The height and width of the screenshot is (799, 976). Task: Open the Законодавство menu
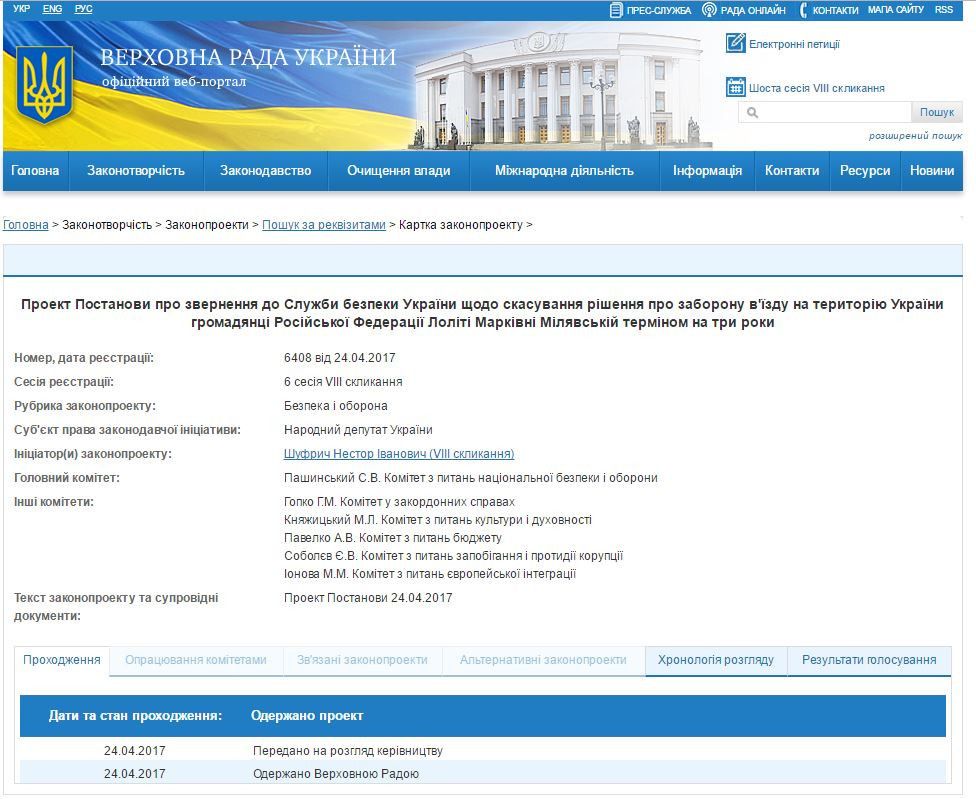coord(266,171)
